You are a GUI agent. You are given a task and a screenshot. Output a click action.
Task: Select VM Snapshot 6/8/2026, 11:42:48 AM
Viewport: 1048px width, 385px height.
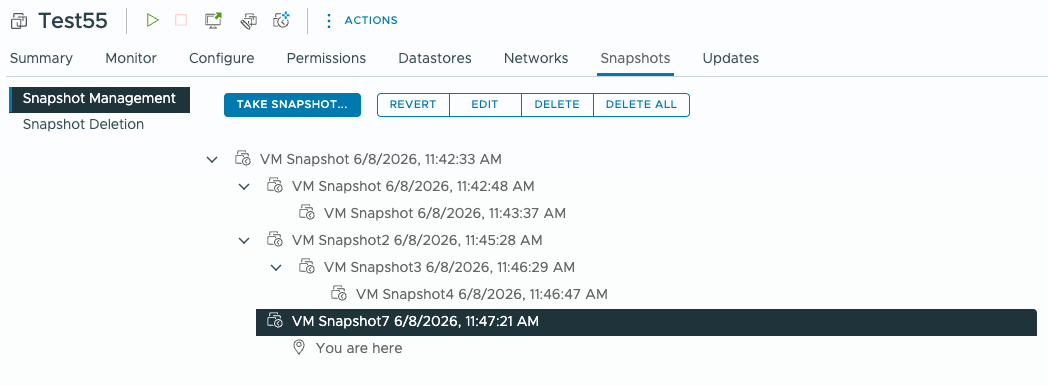coord(413,186)
